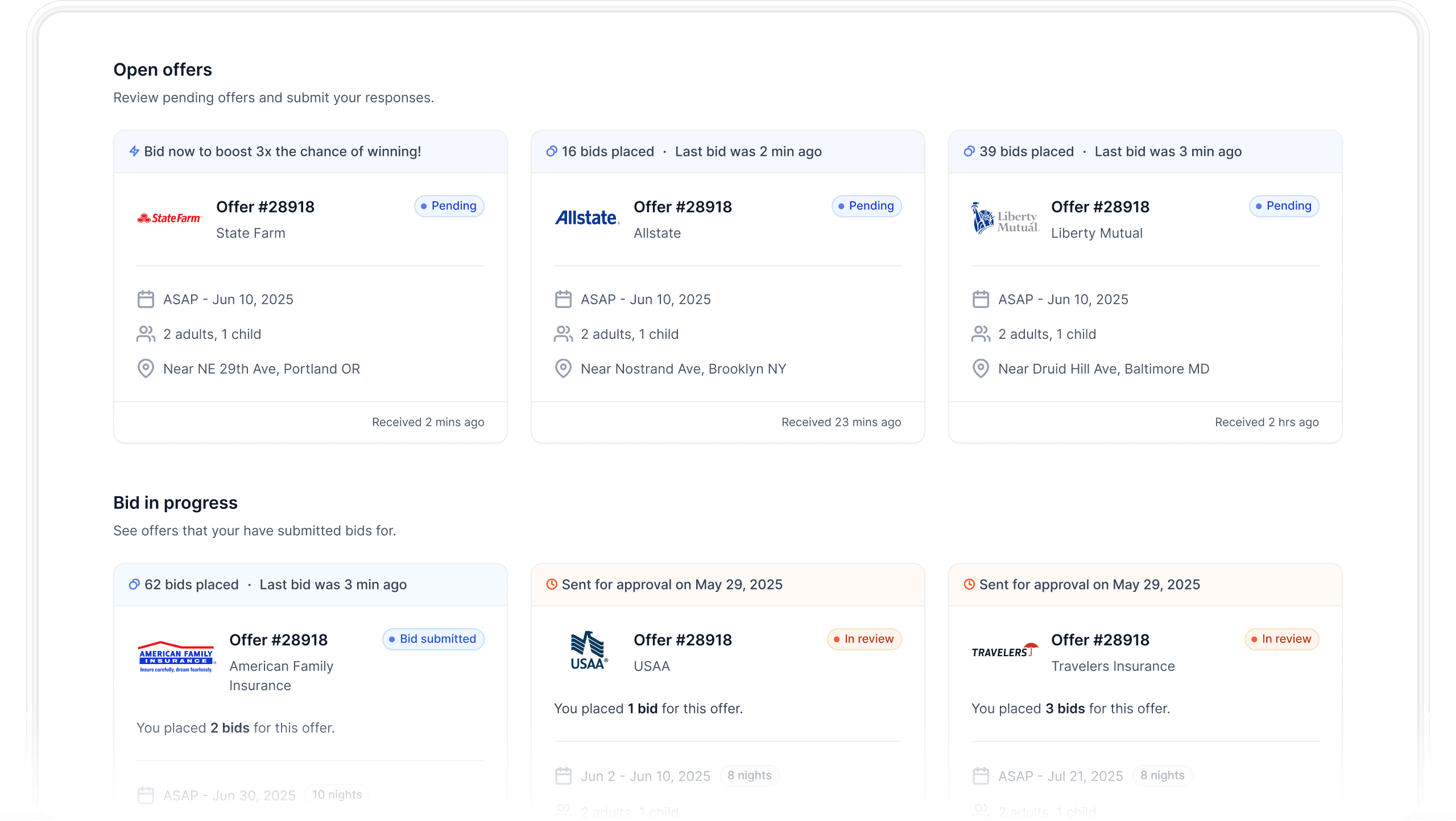The height and width of the screenshot is (821, 1456).
Task: Click the Liberty Mutual logo icon
Action: coord(1004,219)
